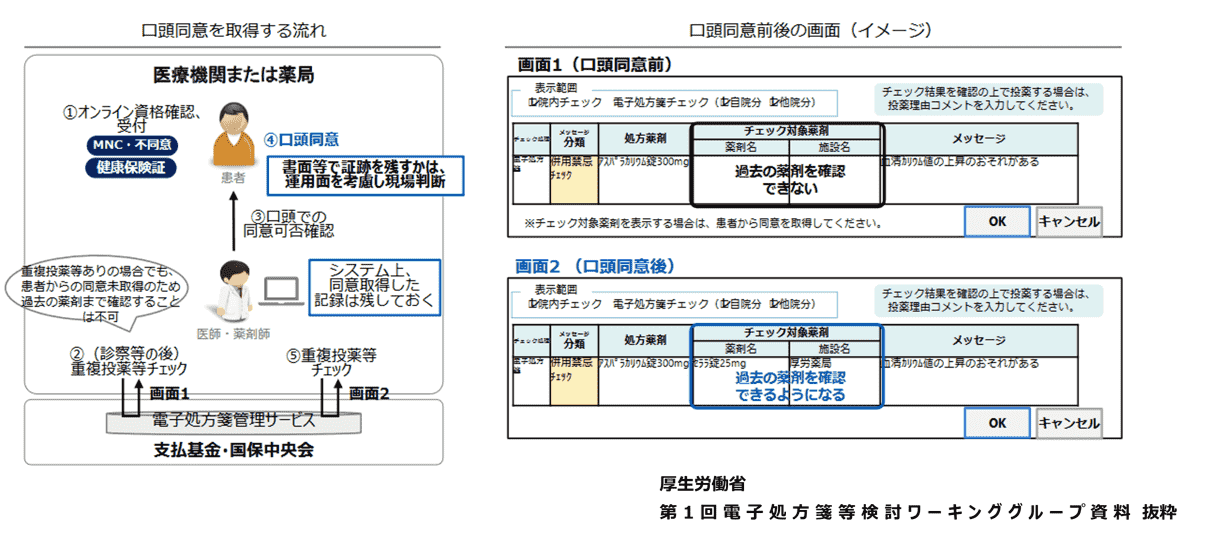Click ④口頭同意 label

point(301,140)
